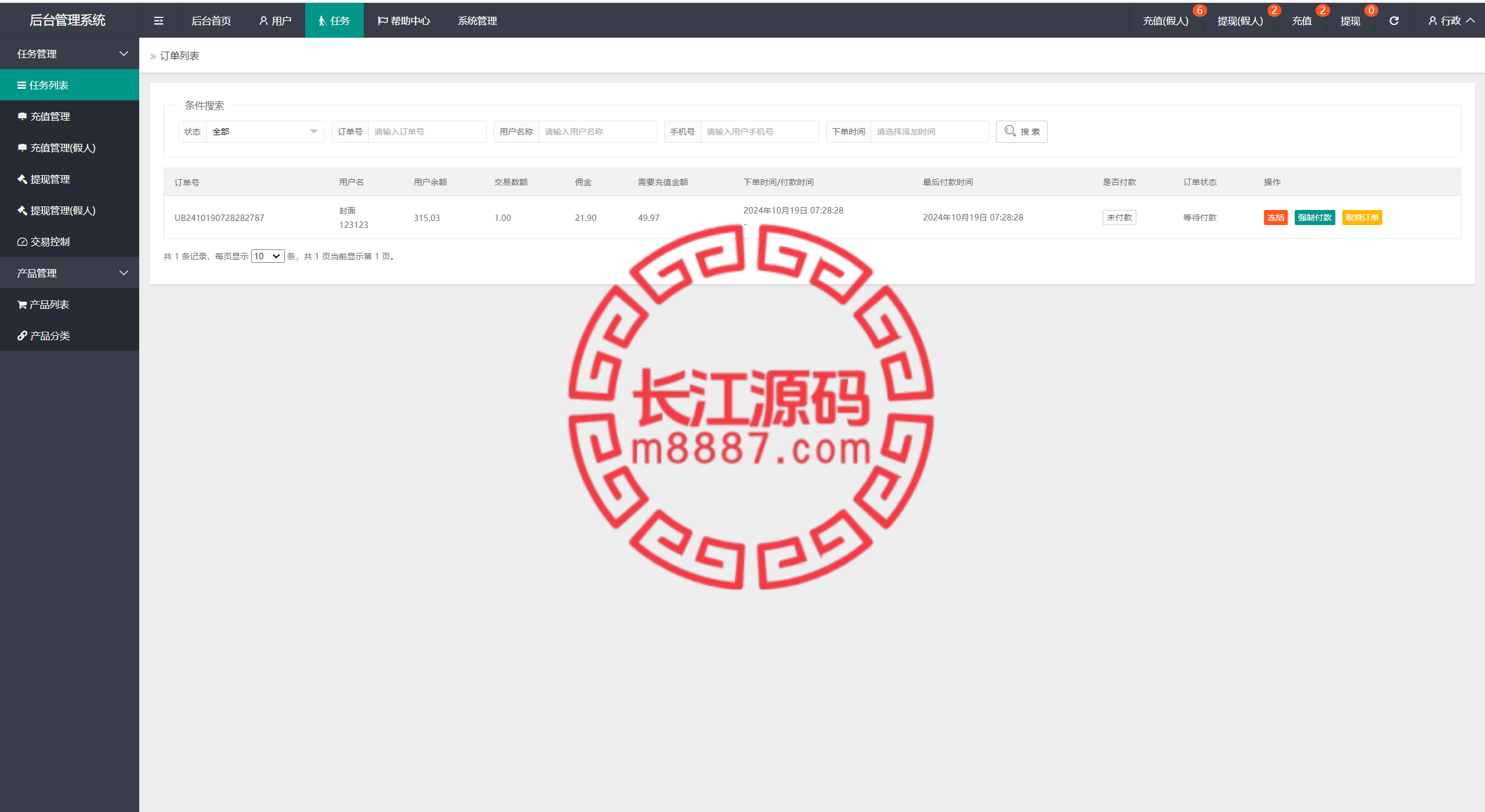The image size is (1485, 812).
Task: Click the 下单时间 date picker field
Action: click(929, 132)
